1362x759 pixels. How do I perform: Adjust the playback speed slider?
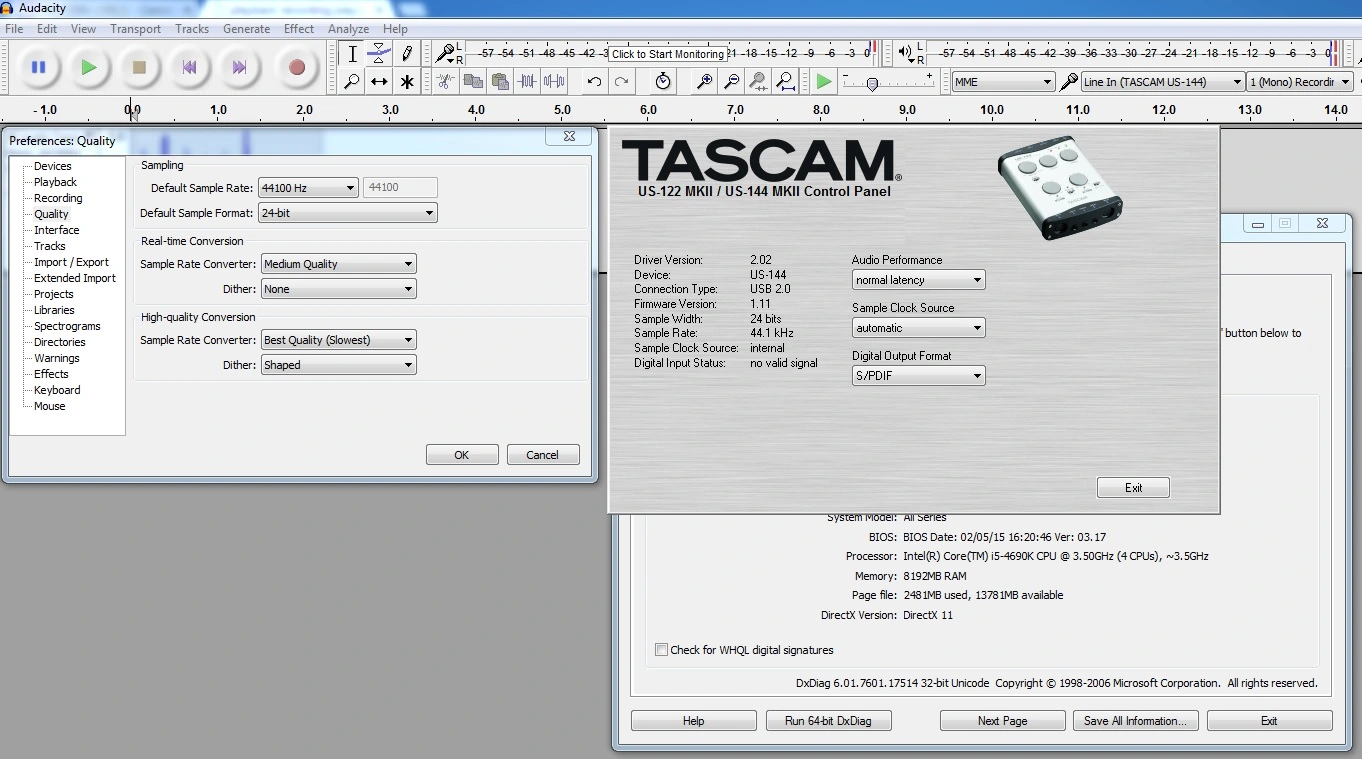click(x=872, y=83)
